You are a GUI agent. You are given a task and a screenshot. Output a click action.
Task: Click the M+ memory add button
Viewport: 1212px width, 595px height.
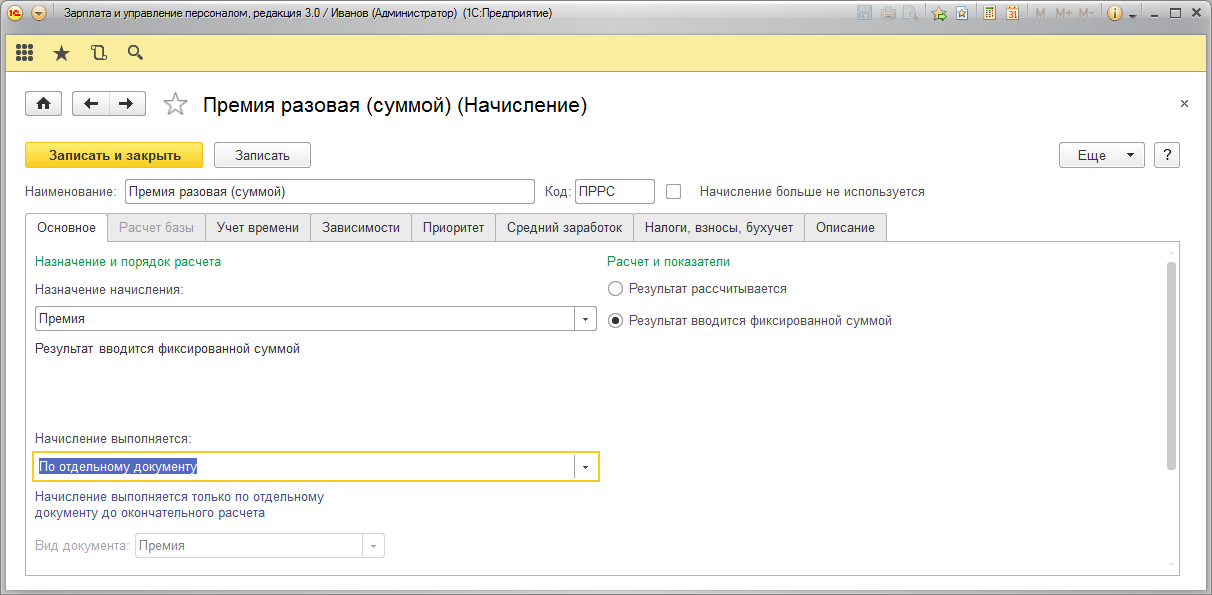pyautogui.click(x=1063, y=13)
